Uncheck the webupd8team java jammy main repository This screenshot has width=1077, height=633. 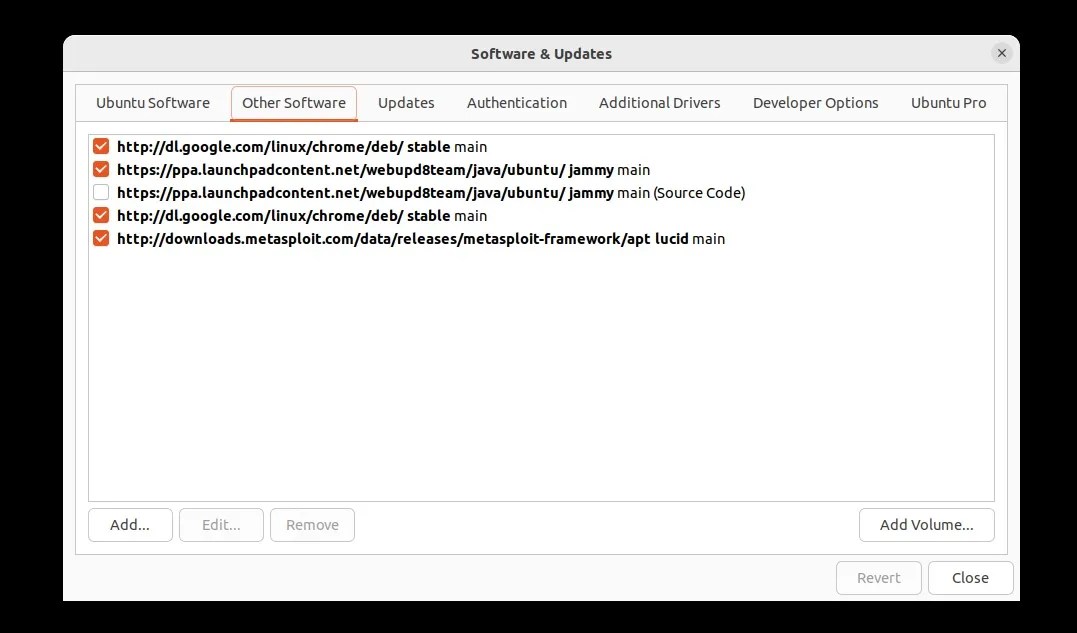pyautogui.click(x=100, y=169)
